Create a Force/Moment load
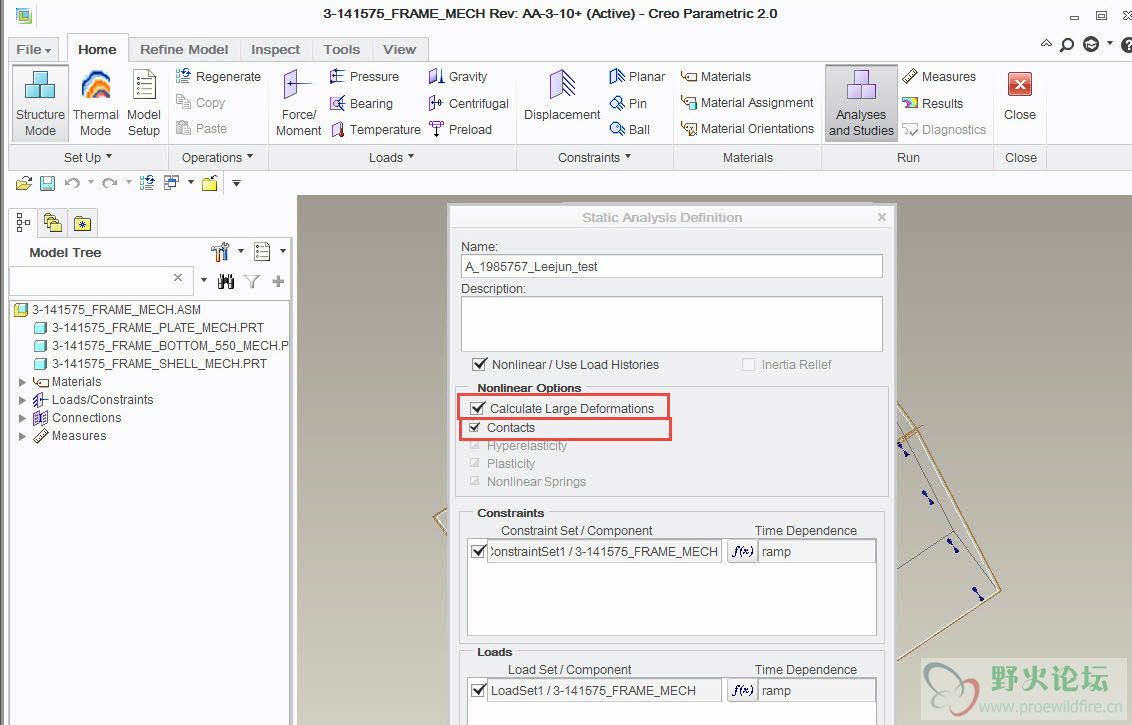 click(x=298, y=103)
